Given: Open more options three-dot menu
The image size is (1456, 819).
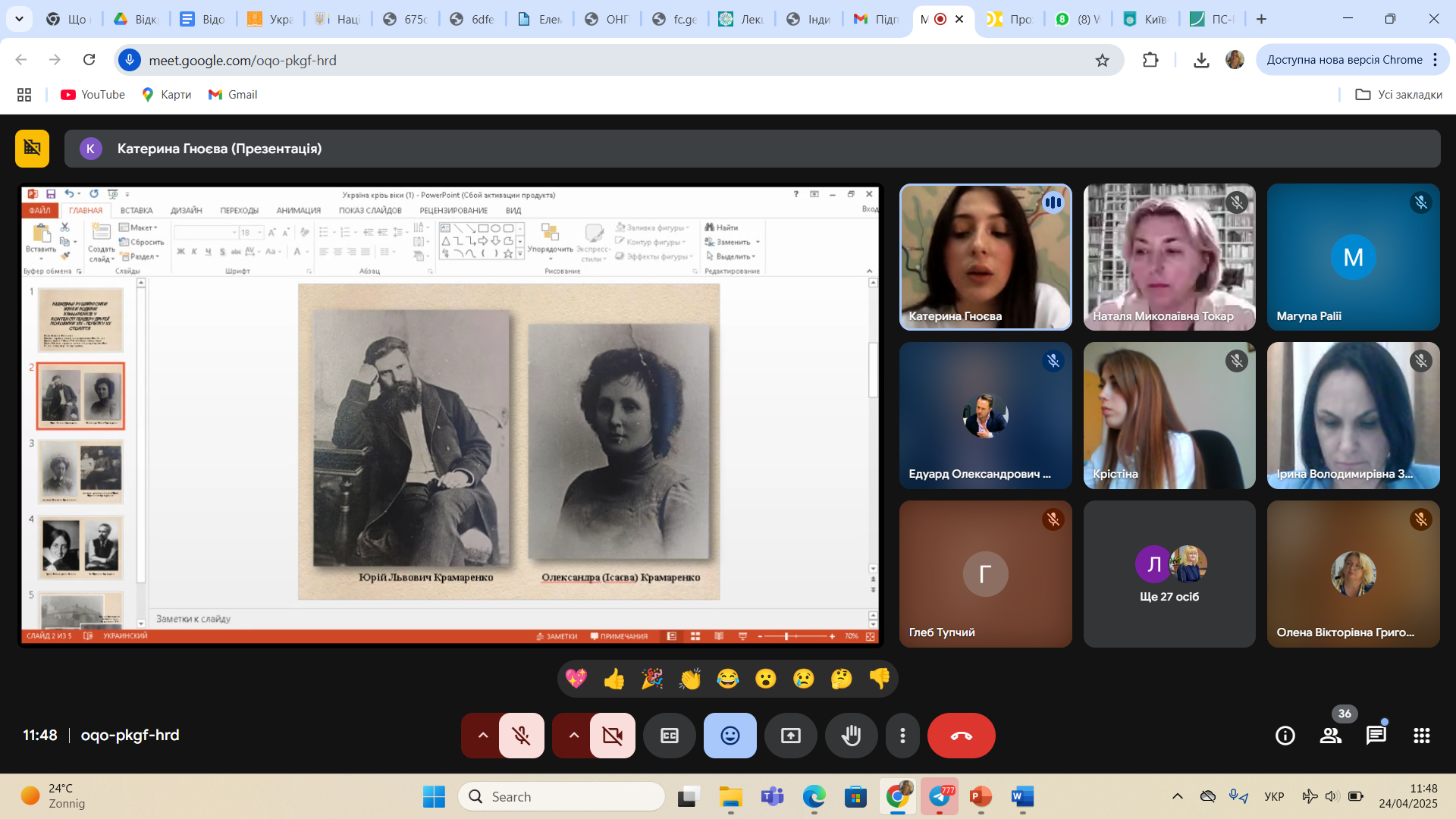Looking at the screenshot, I should coord(902,736).
